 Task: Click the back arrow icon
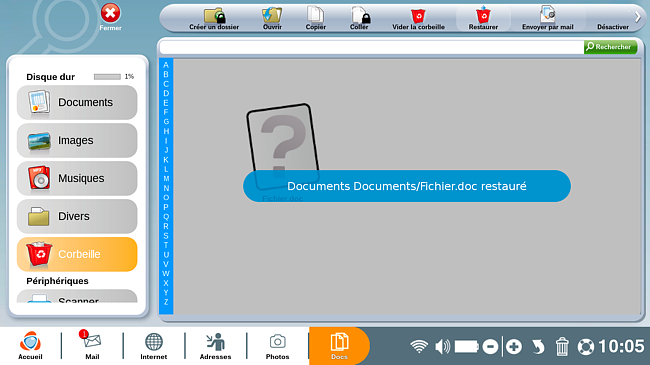(538, 346)
